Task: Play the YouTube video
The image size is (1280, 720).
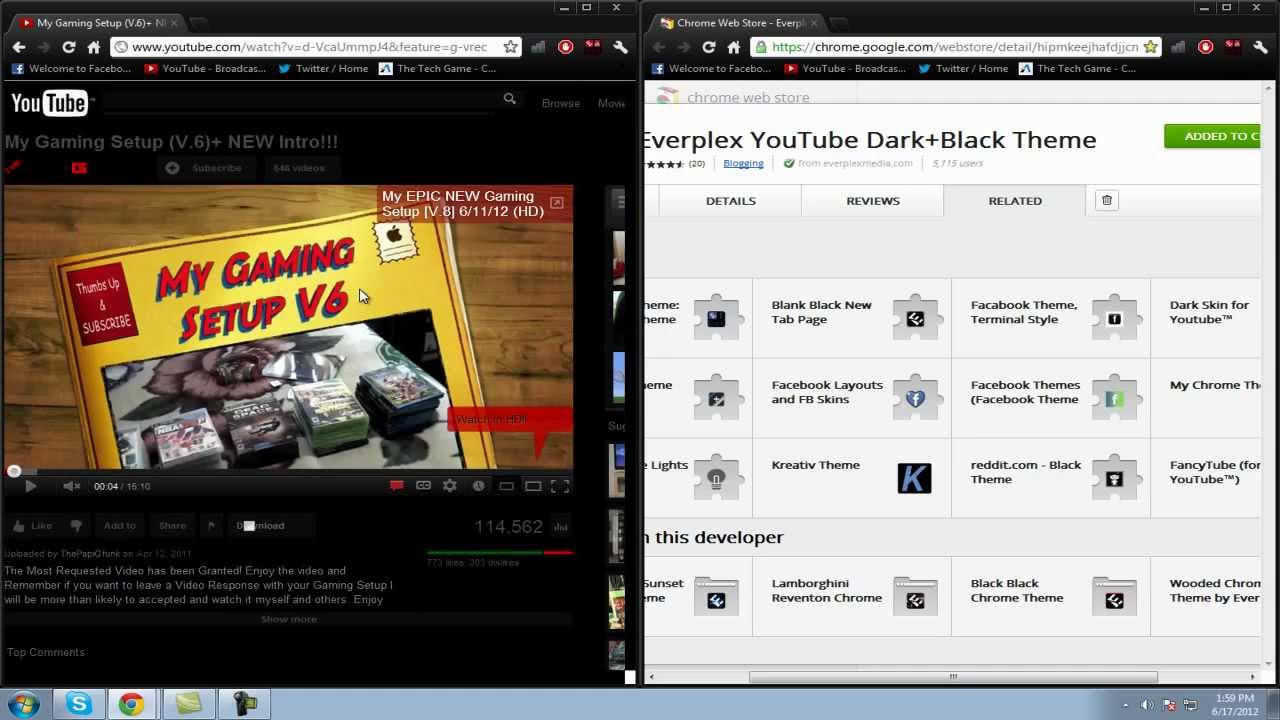Action: (x=30, y=486)
